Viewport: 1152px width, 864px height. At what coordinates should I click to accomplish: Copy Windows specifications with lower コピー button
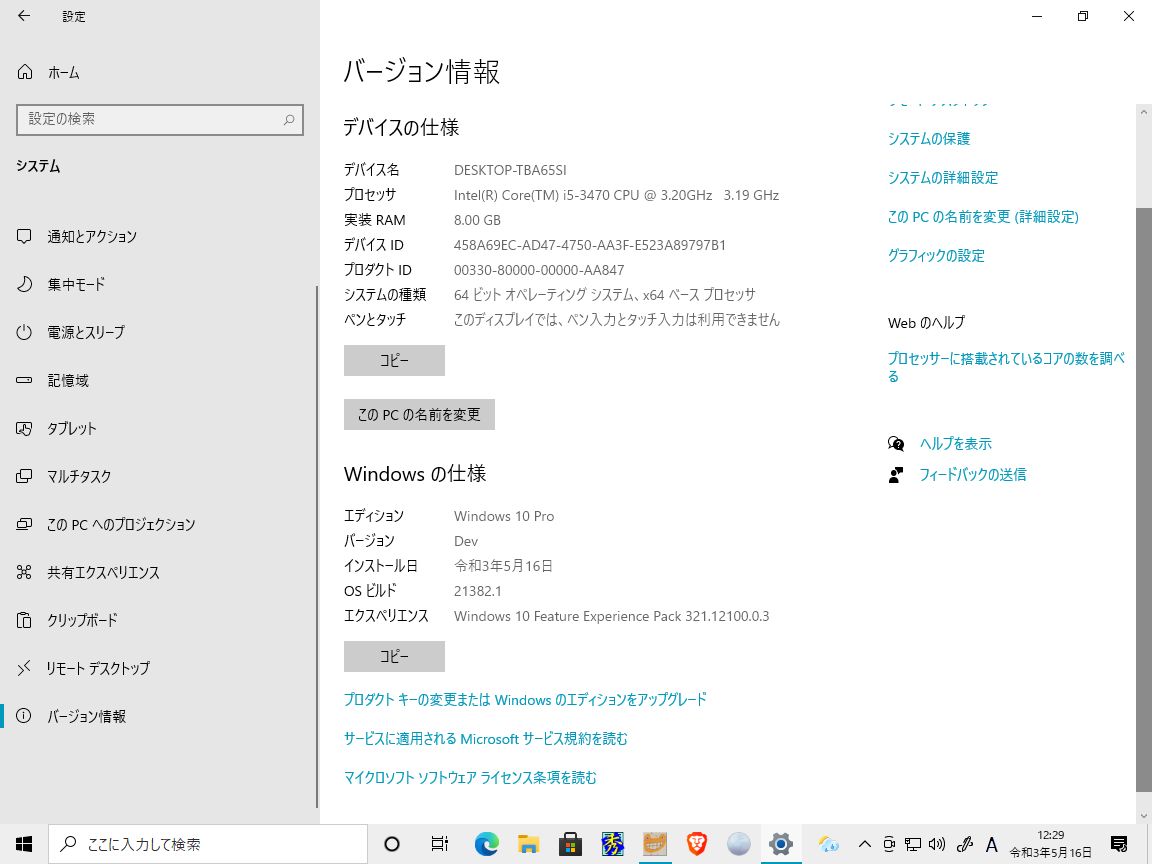pyautogui.click(x=394, y=656)
